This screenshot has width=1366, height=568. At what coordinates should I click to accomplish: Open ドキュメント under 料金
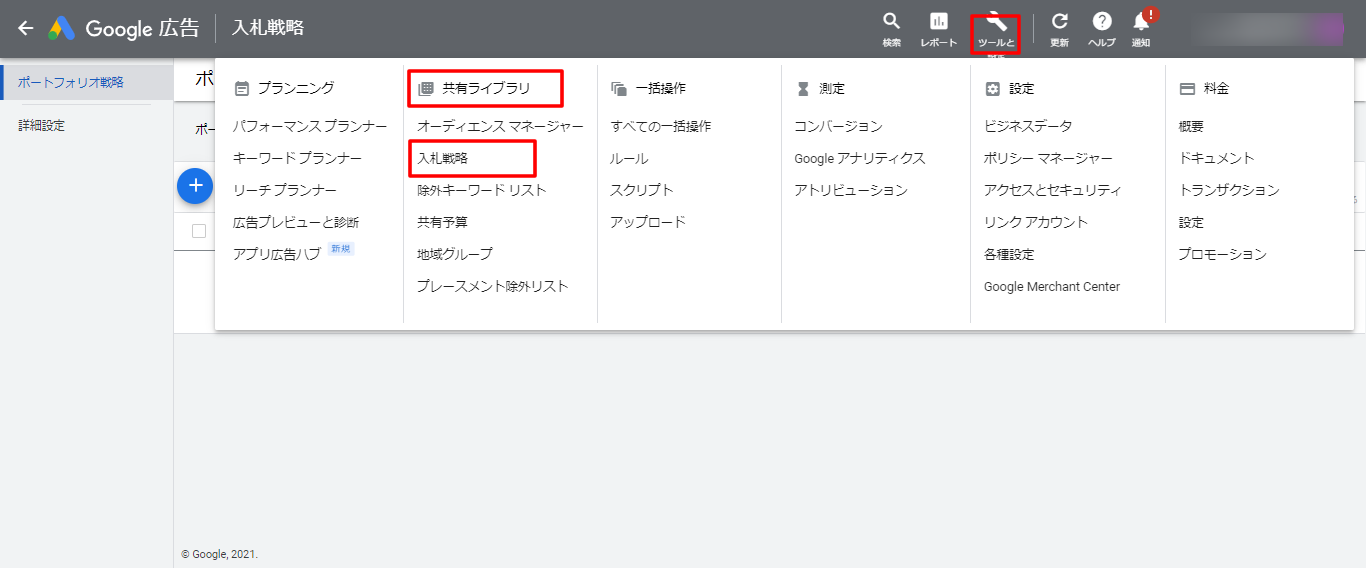[1216, 158]
